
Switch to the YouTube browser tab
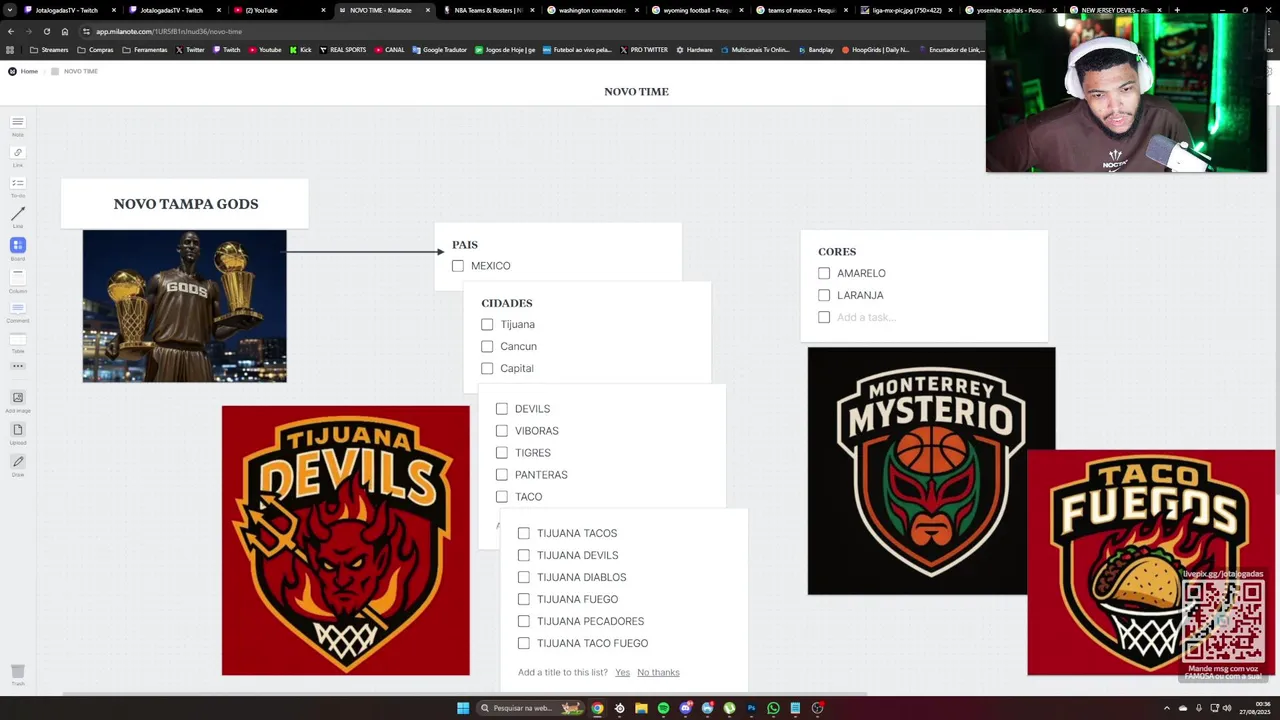pos(280,10)
